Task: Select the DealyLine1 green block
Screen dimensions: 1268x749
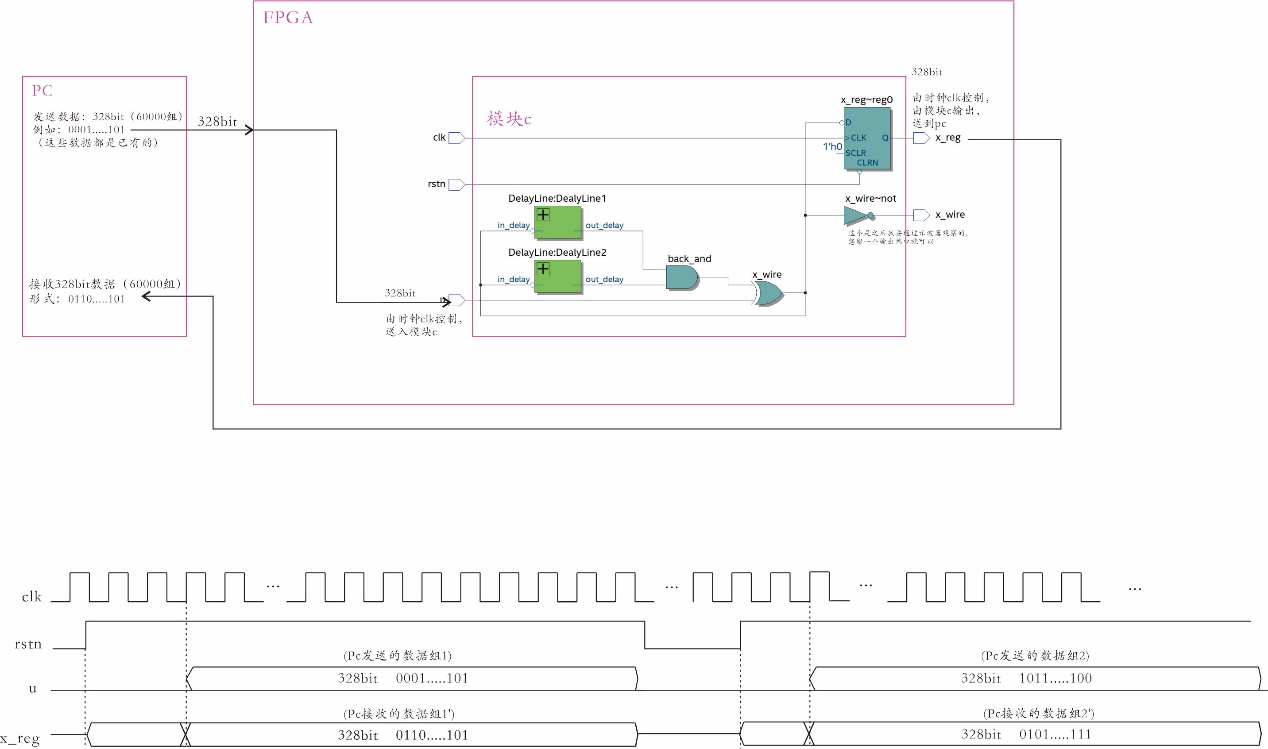Action: [x=558, y=222]
